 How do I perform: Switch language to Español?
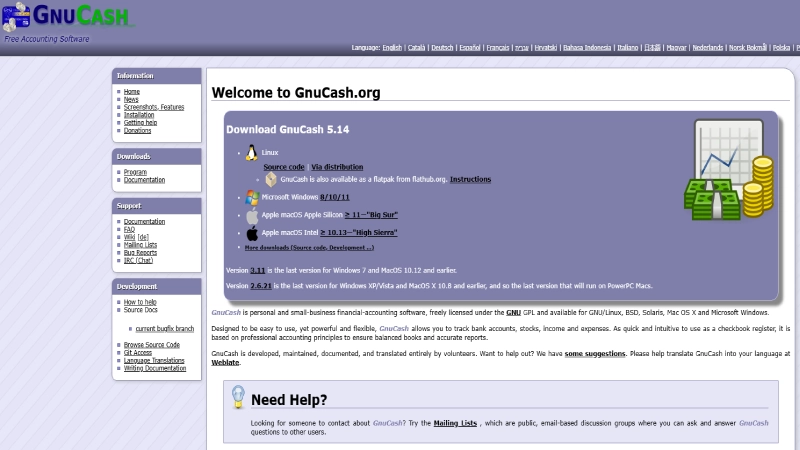469,47
